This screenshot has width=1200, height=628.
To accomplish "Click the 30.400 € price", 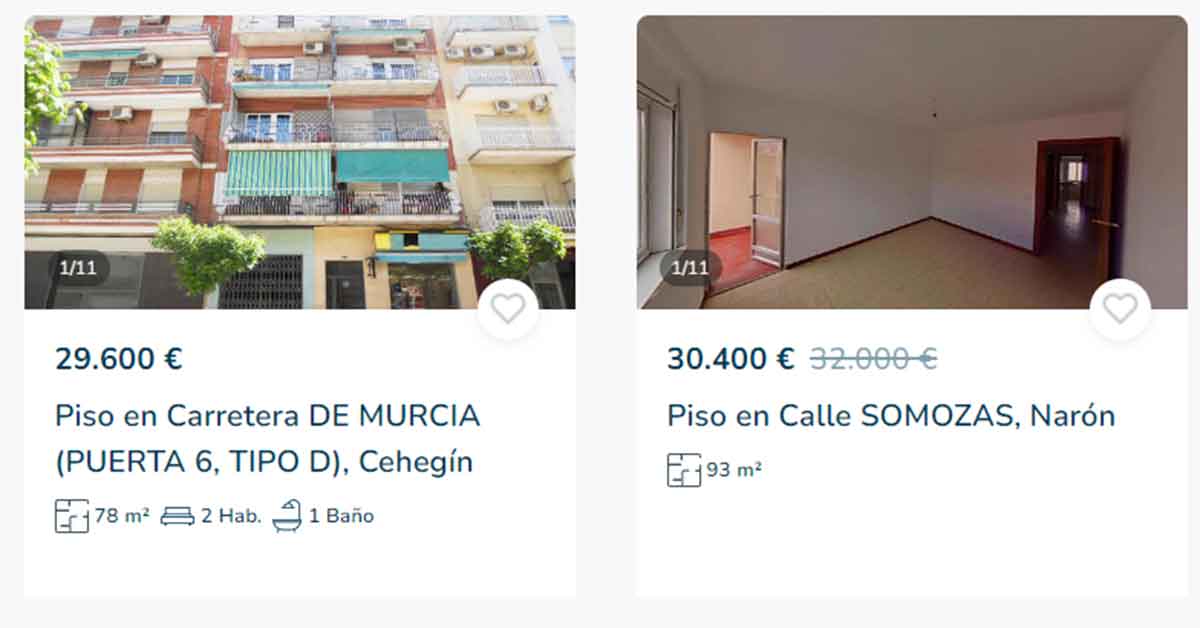I will click(x=731, y=358).
